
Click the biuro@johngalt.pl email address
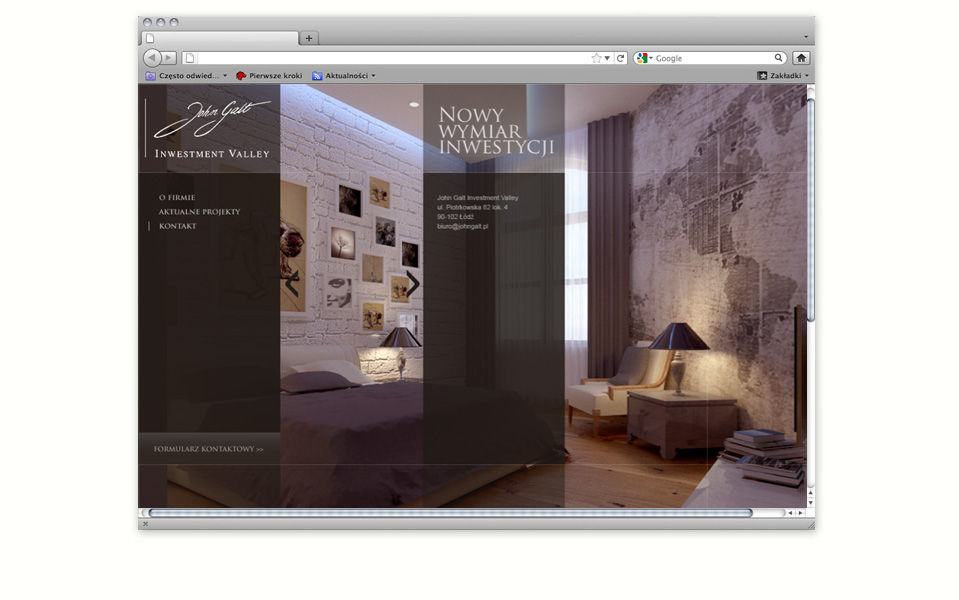tap(462, 226)
